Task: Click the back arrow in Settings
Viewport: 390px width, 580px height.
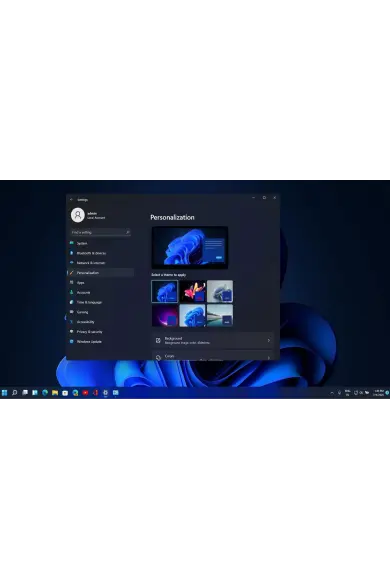Action: 71,200
